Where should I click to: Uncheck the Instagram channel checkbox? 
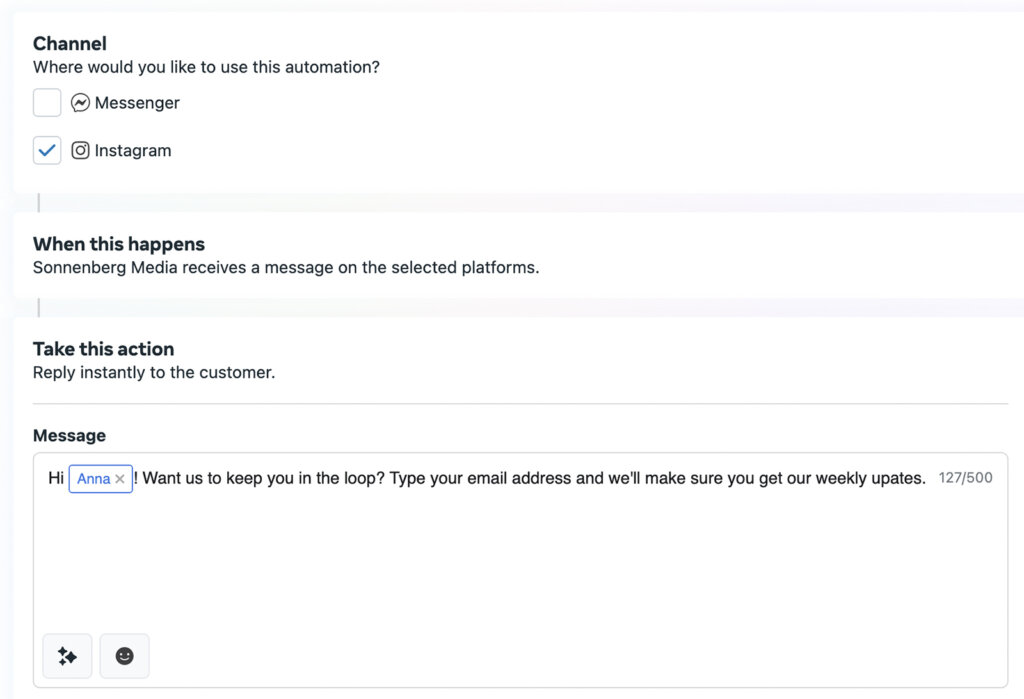point(47,151)
